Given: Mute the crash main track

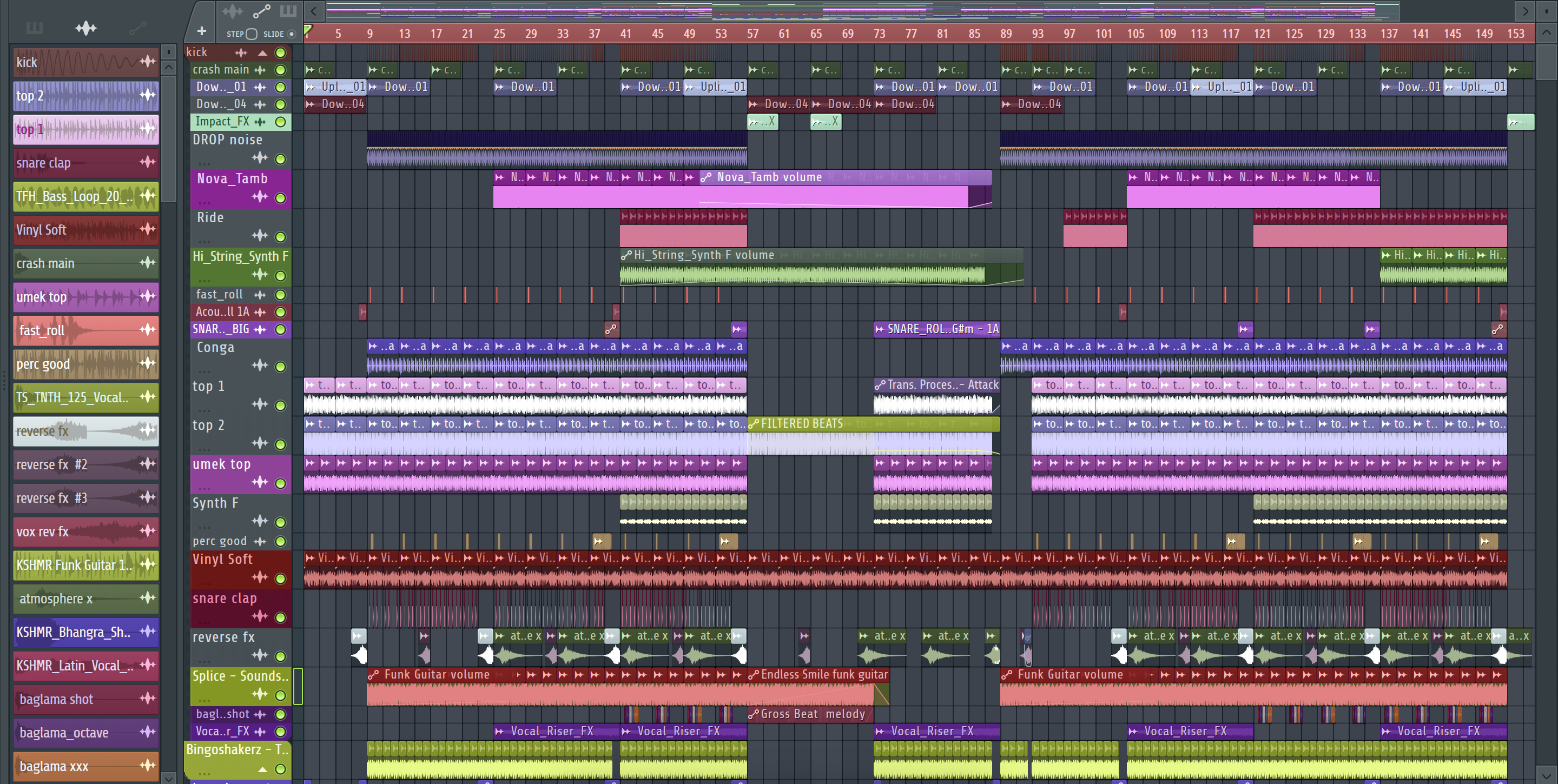Looking at the screenshot, I should click(281, 70).
